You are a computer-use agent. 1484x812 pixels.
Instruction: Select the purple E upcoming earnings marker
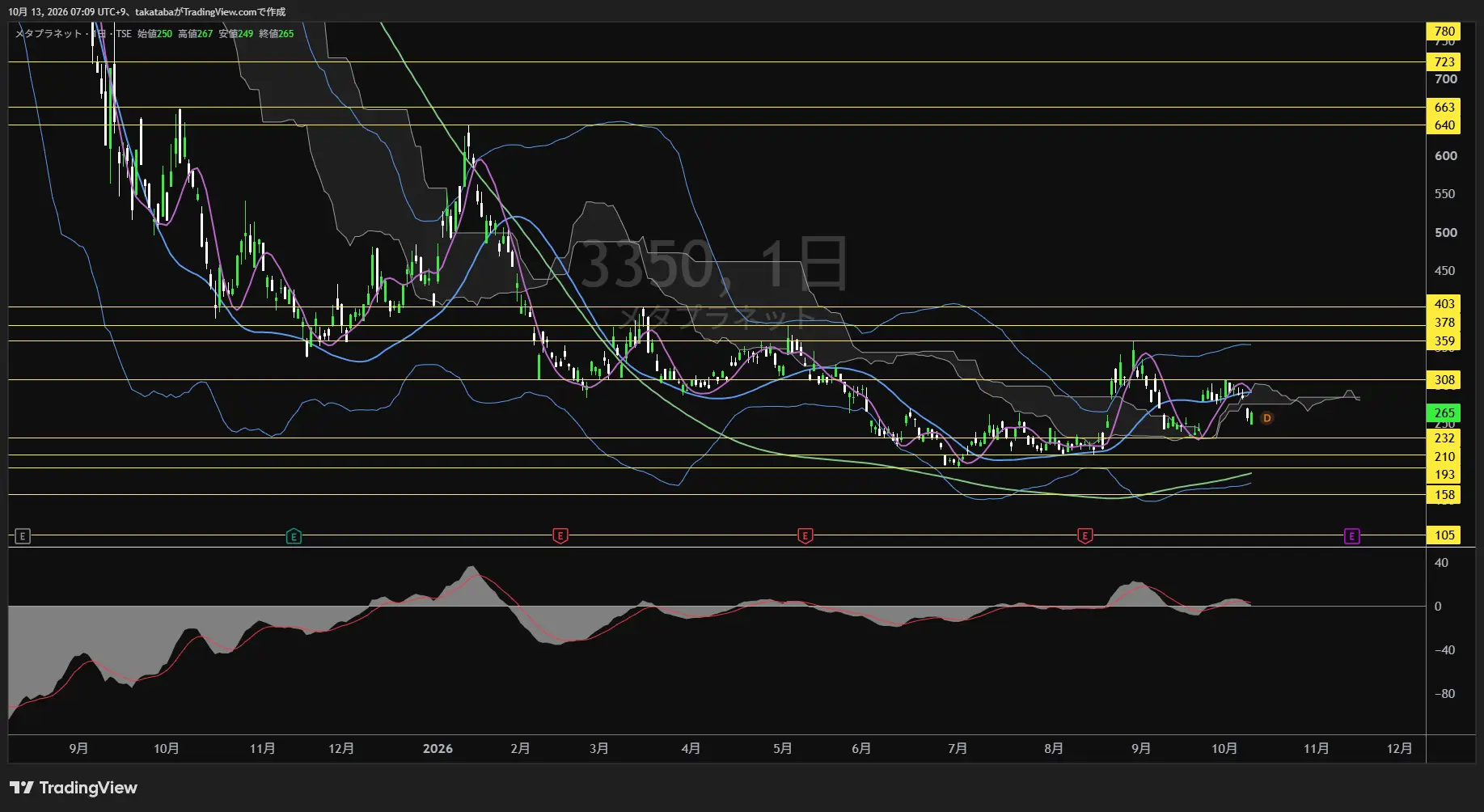click(1351, 536)
